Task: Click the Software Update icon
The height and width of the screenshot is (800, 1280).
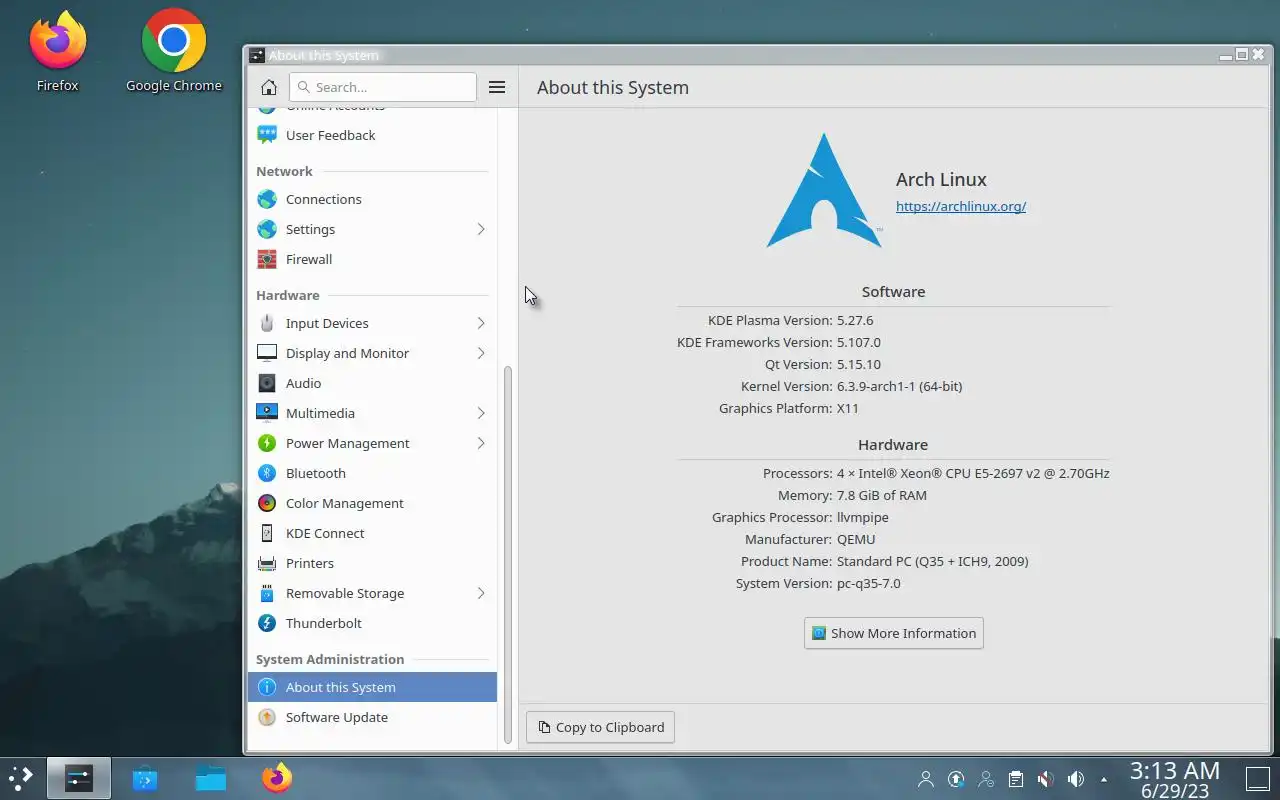Action: tap(267, 717)
